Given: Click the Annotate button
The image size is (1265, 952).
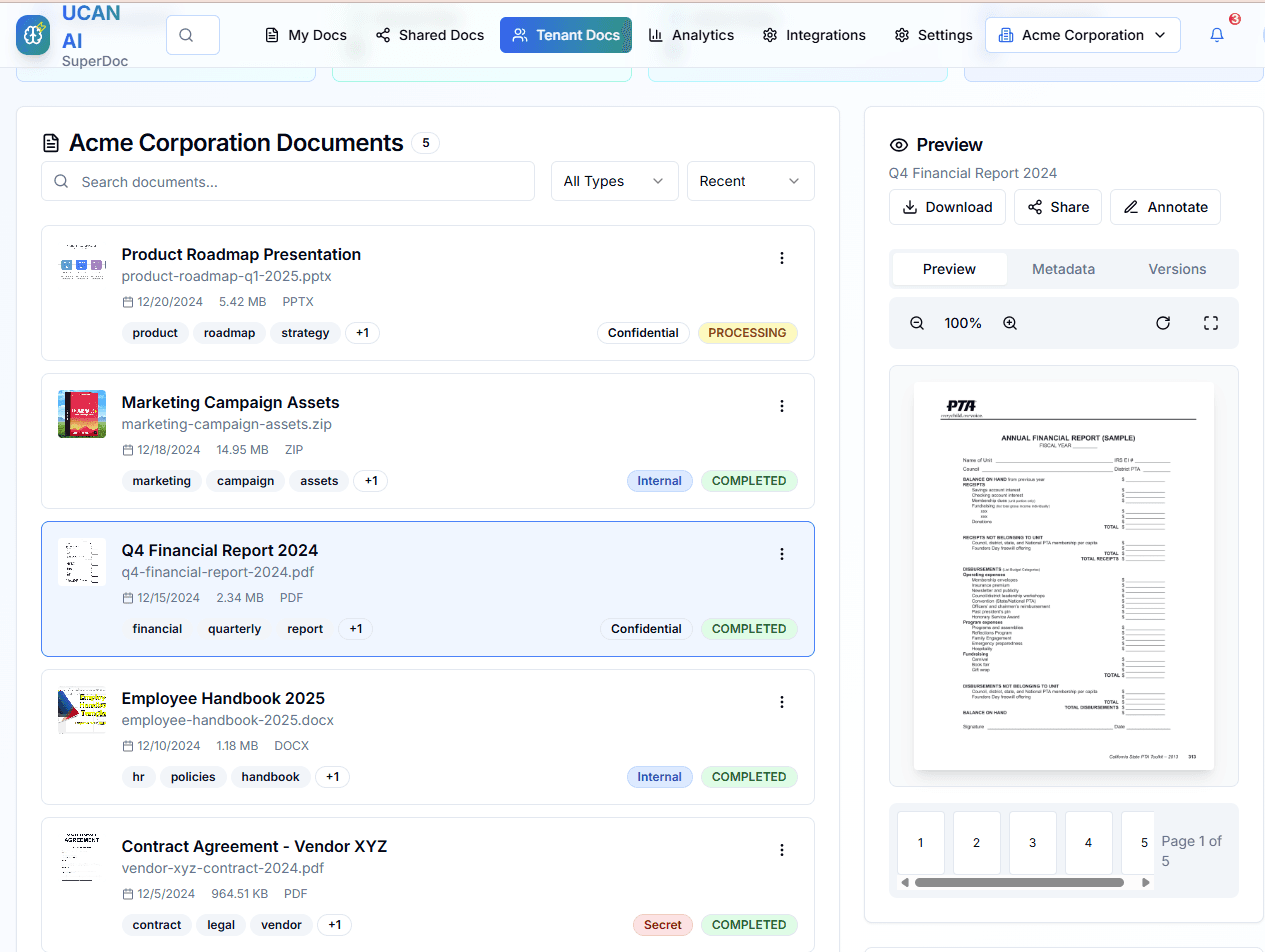Looking at the screenshot, I should (x=1165, y=207).
